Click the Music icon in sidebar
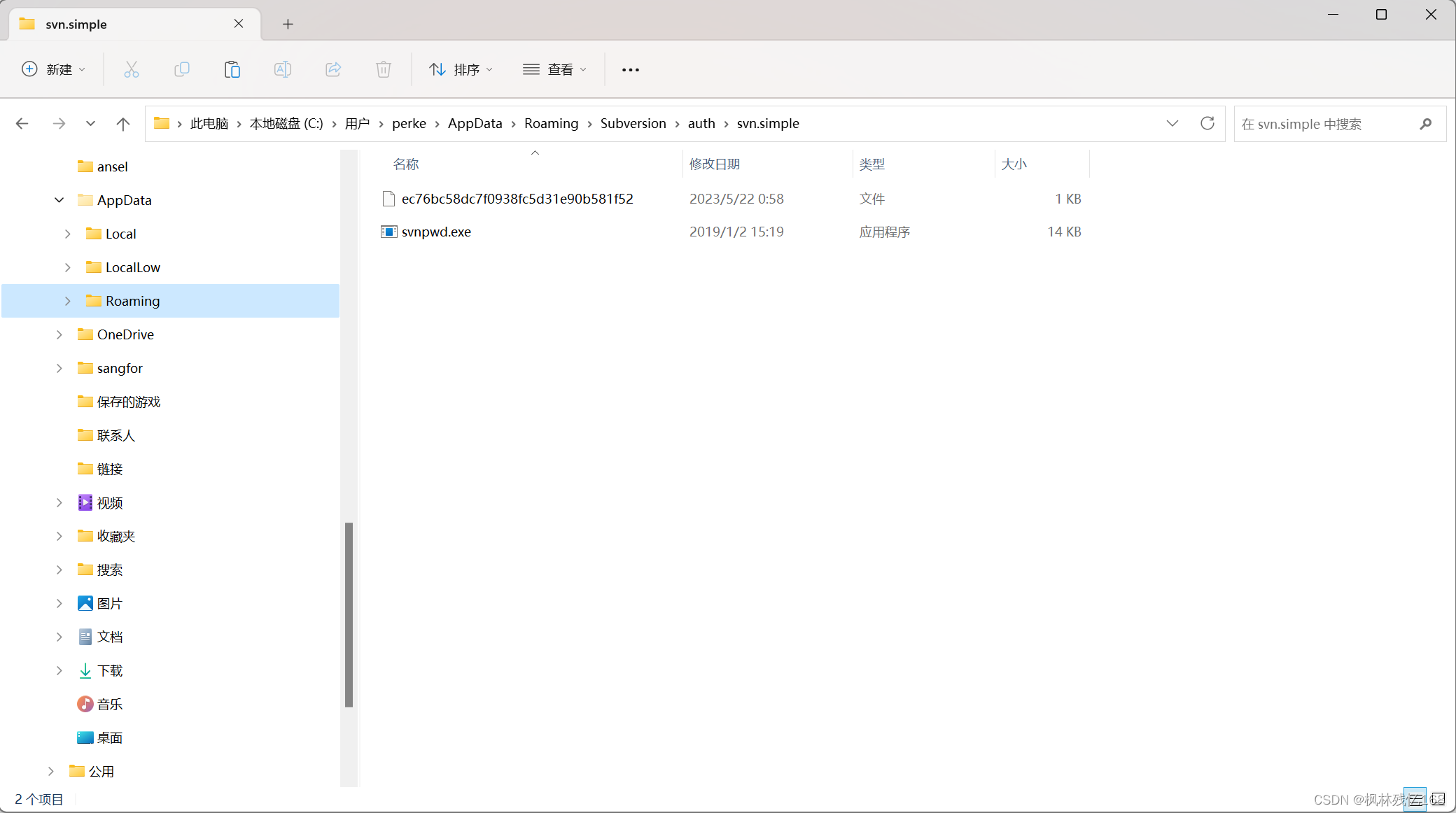This screenshot has height=813, width=1456. [x=85, y=704]
